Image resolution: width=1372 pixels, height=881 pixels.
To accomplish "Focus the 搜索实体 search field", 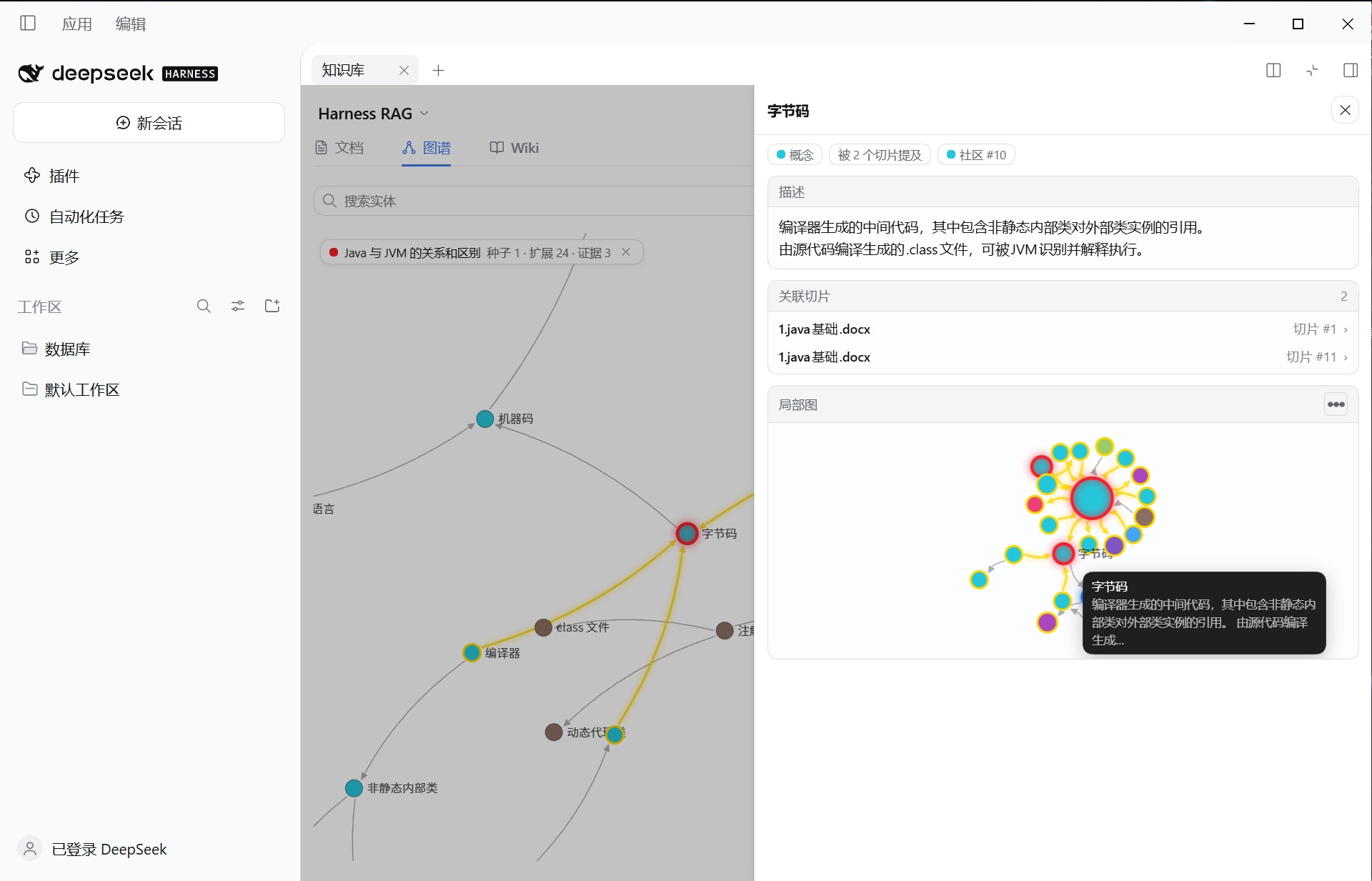I will 534,201.
